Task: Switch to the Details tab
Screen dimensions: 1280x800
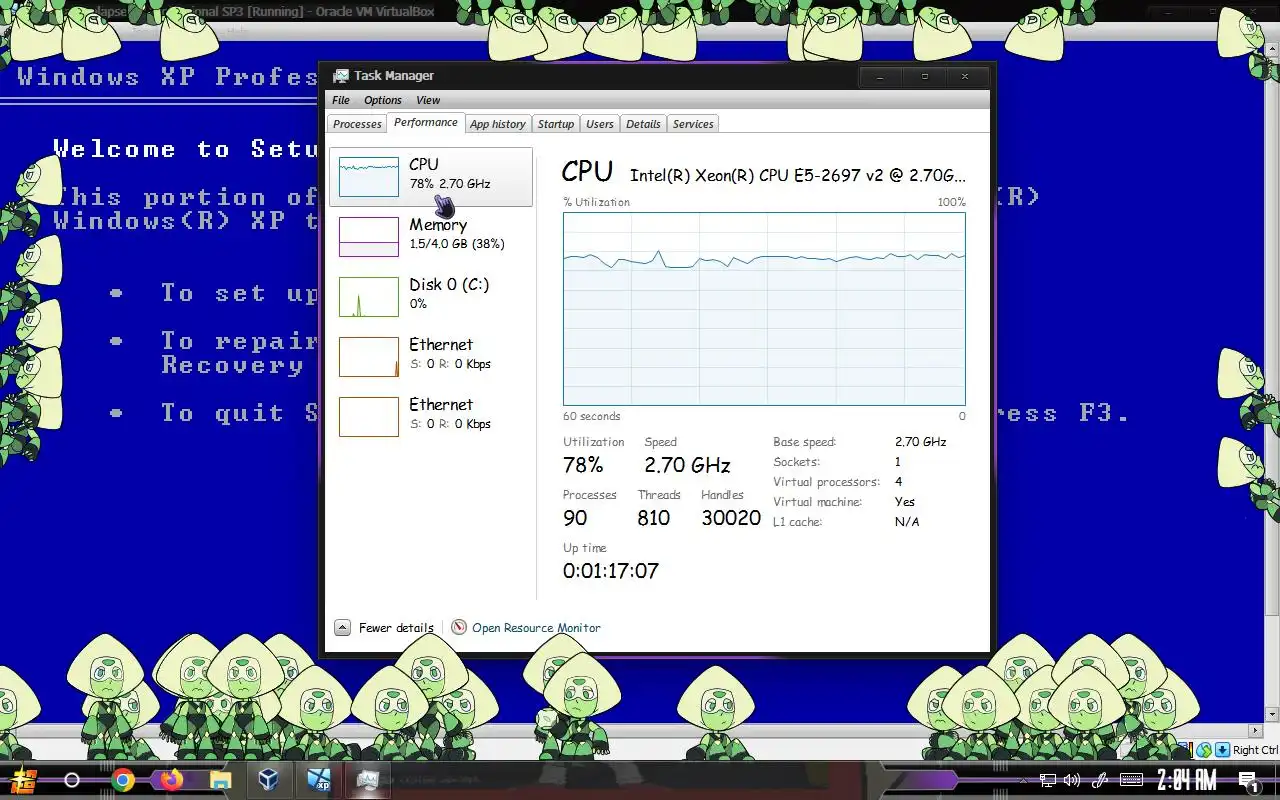Action: (x=643, y=124)
